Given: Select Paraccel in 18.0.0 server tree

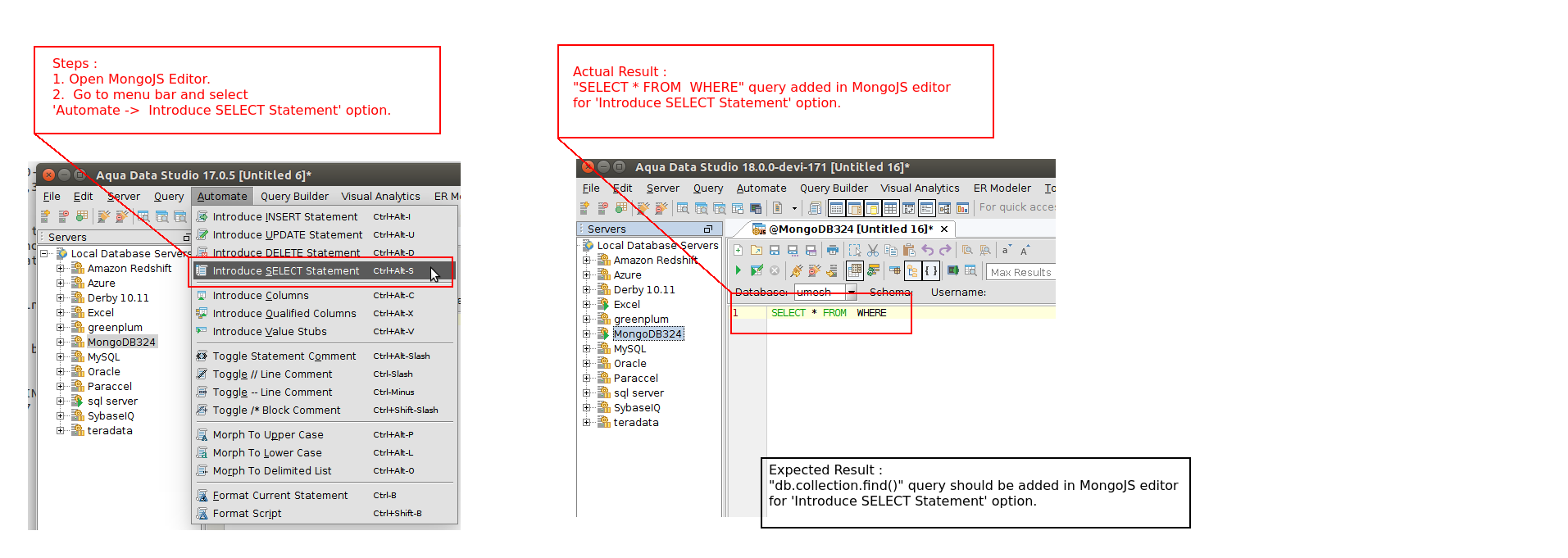Looking at the screenshot, I should (636, 378).
